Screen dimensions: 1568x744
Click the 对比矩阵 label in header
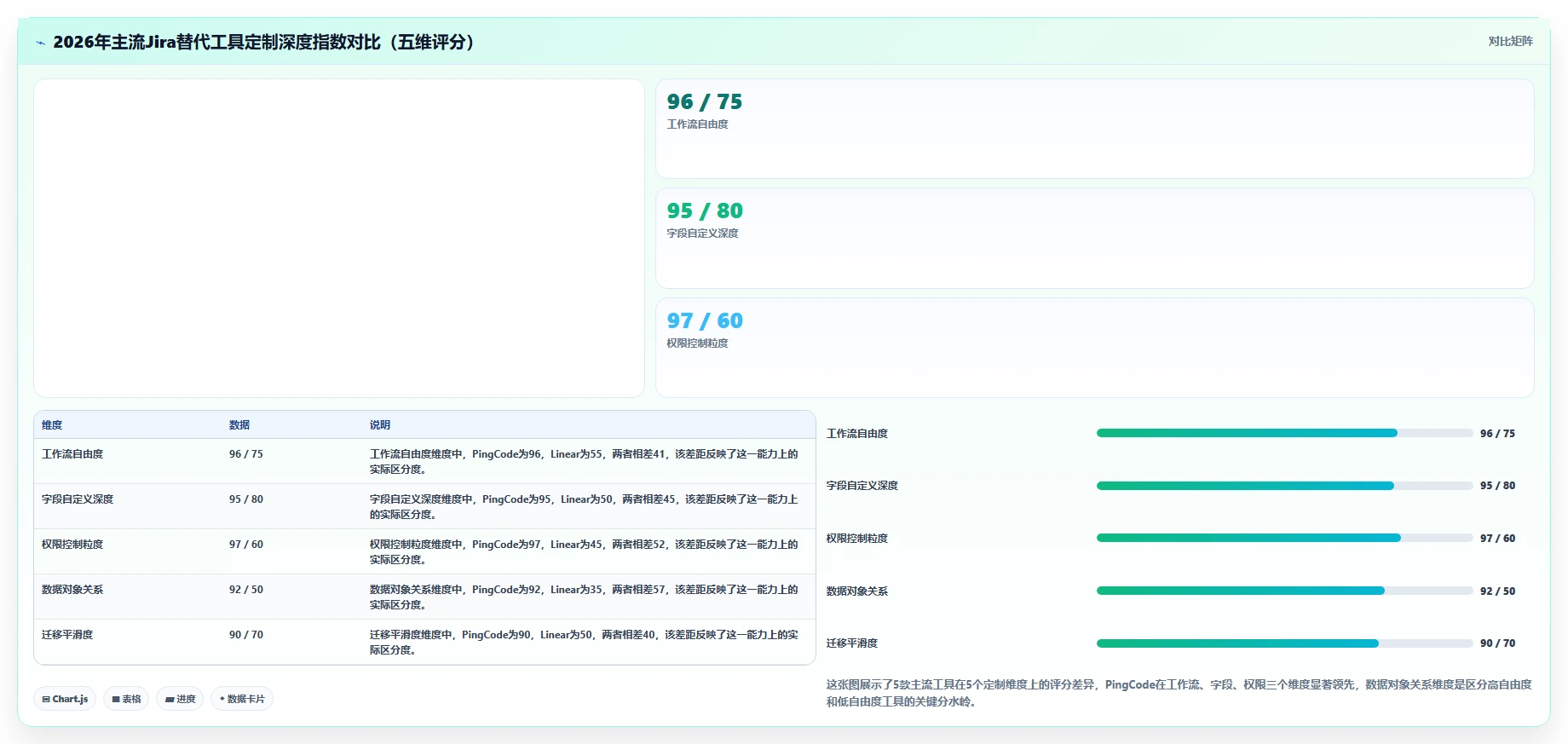tap(1510, 41)
